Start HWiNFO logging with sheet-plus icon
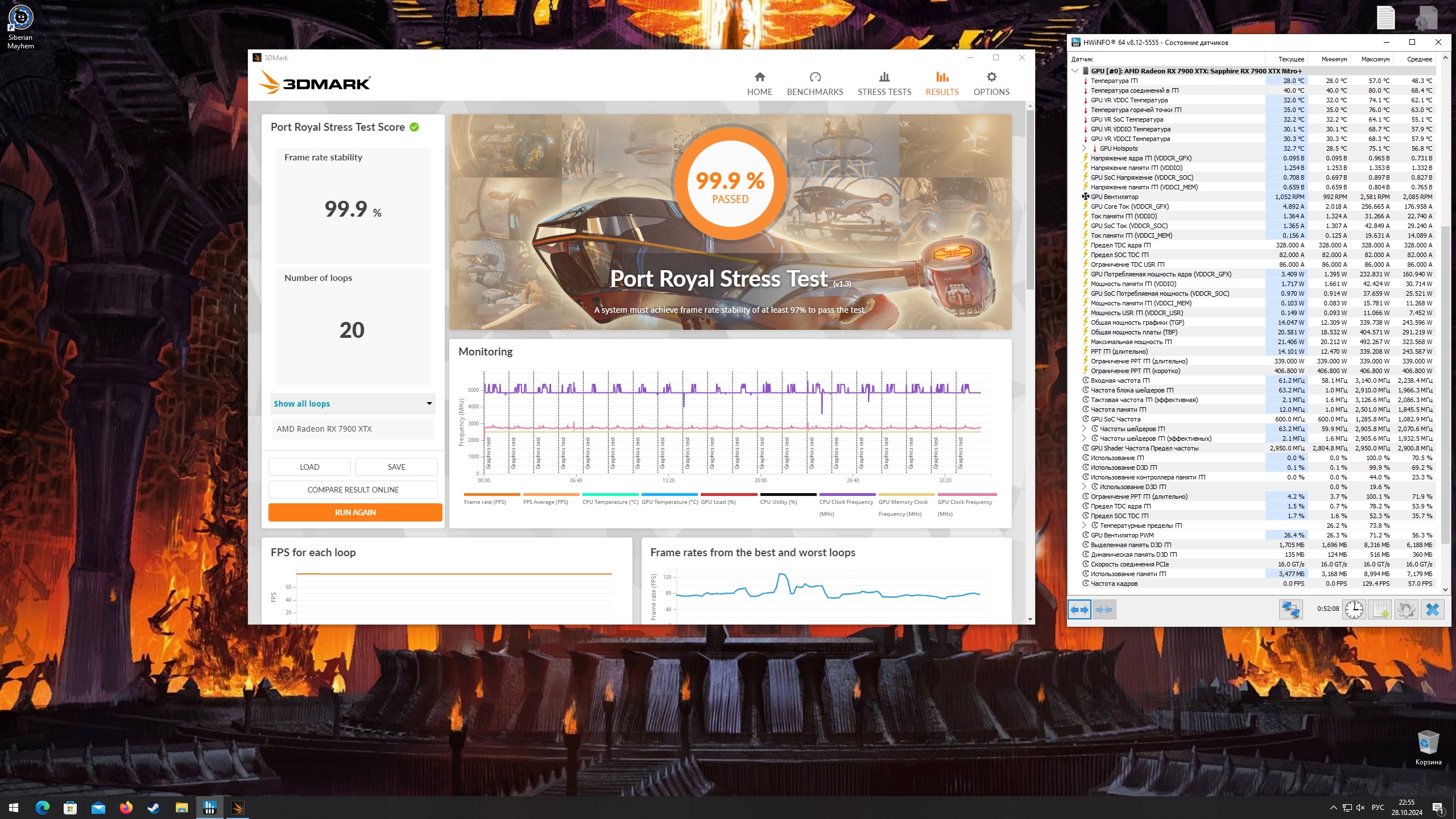Viewport: 1456px width, 819px height. pyautogui.click(x=1380, y=610)
